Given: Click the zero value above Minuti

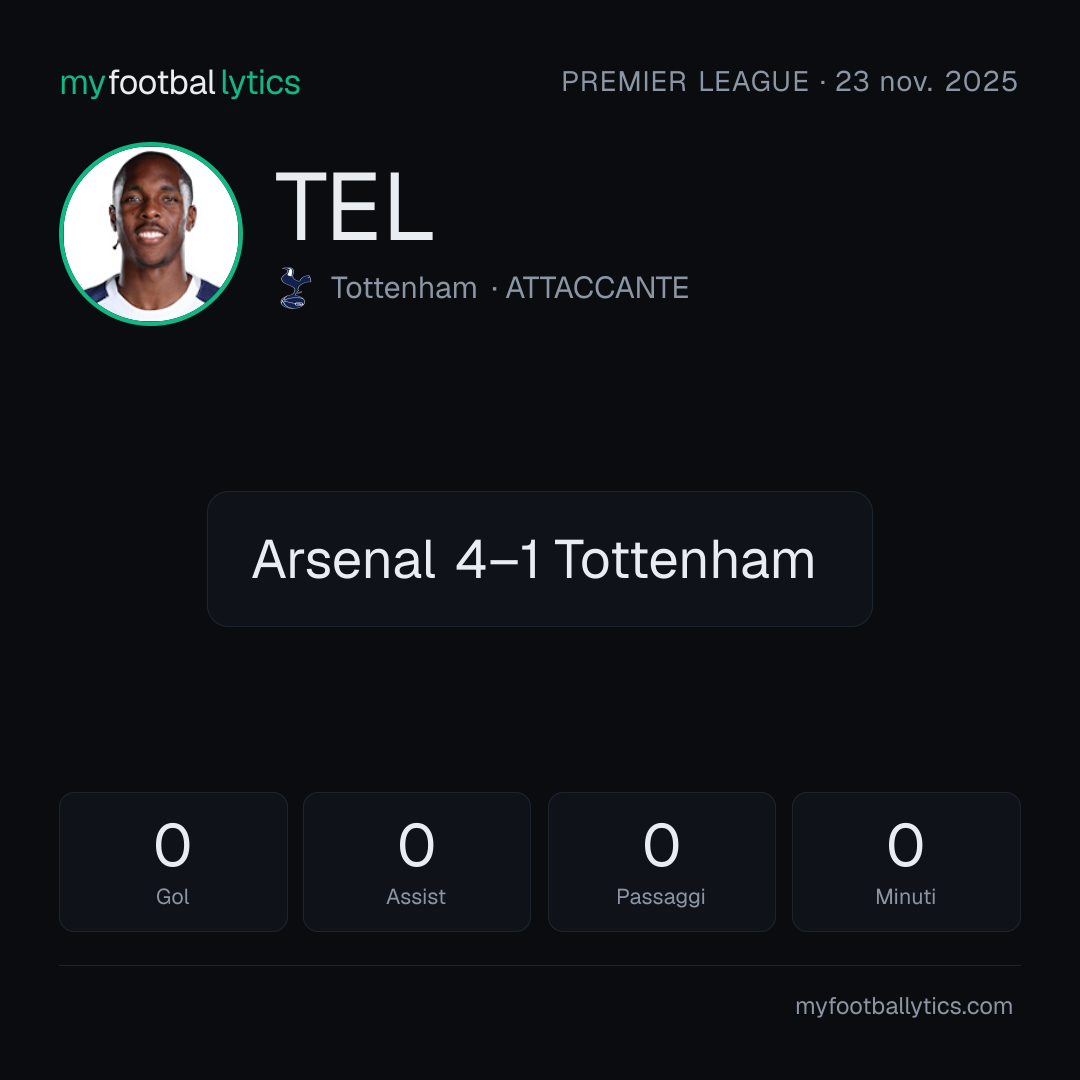Looking at the screenshot, I should click(905, 844).
